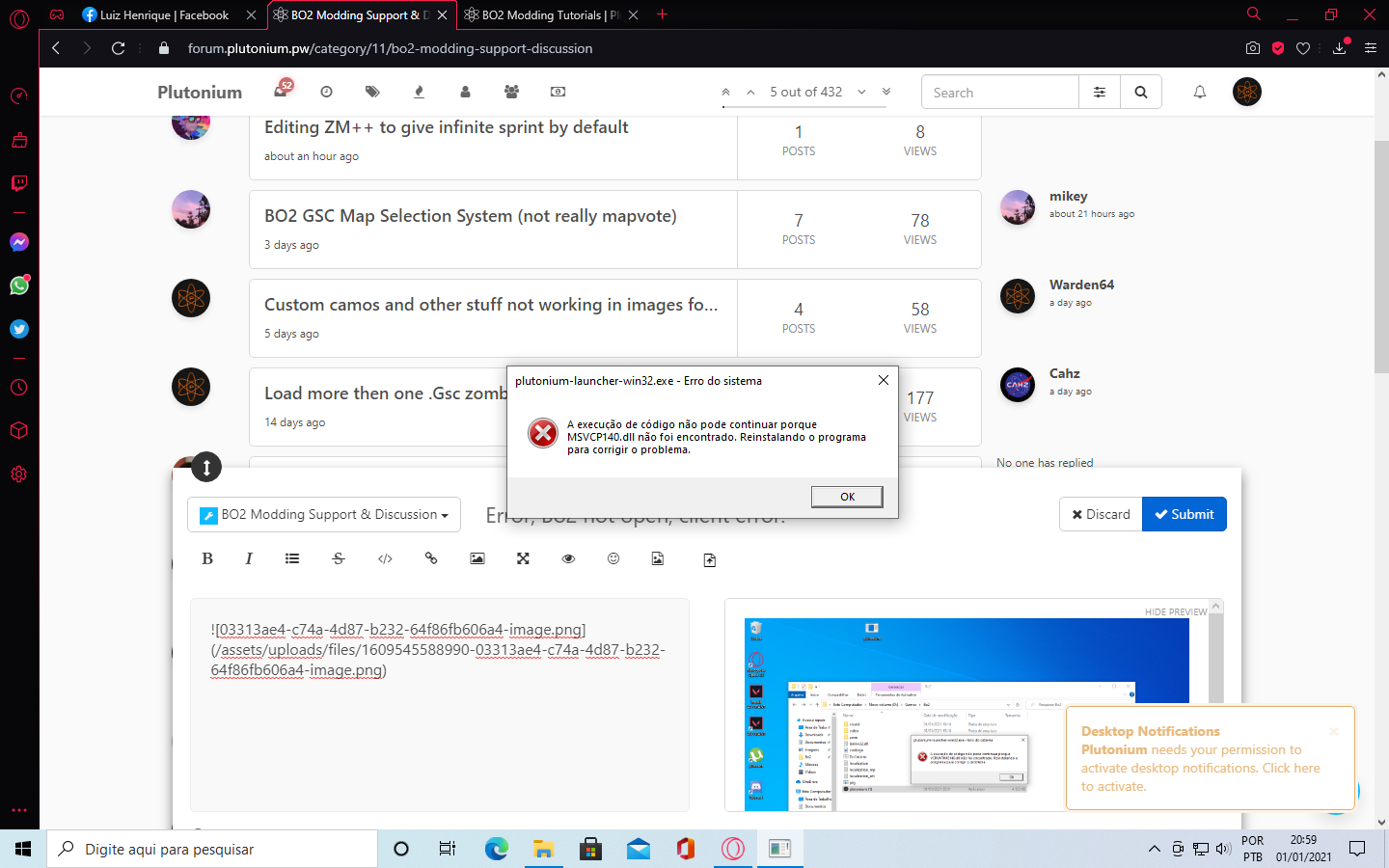The height and width of the screenshot is (868, 1389).
Task: Open advanced search options
Action: [1100, 93]
